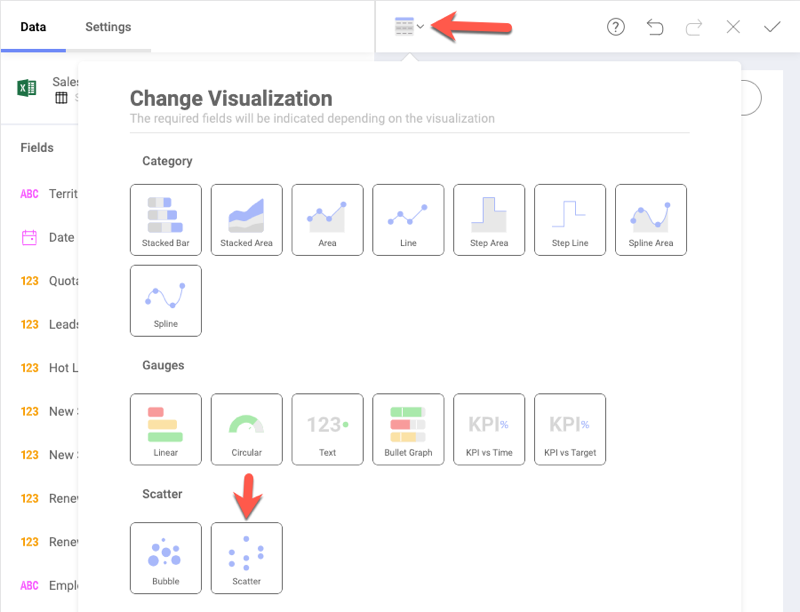The height and width of the screenshot is (612, 800).
Task: Undo the last change
Action: pyautogui.click(x=655, y=27)
